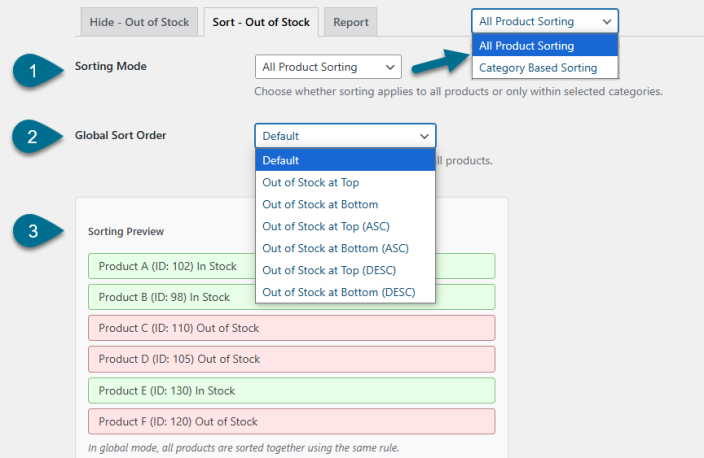Image resolution: width=704 pixels, height=458 pixels.
Task: Click the teal arrow pointing to dropdown
Action: 440,62
